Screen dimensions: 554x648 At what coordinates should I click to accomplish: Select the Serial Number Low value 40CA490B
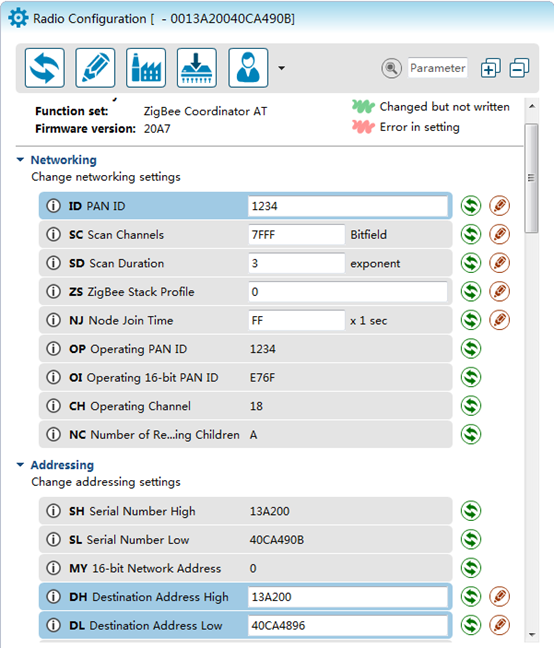(x=277, y=540)
